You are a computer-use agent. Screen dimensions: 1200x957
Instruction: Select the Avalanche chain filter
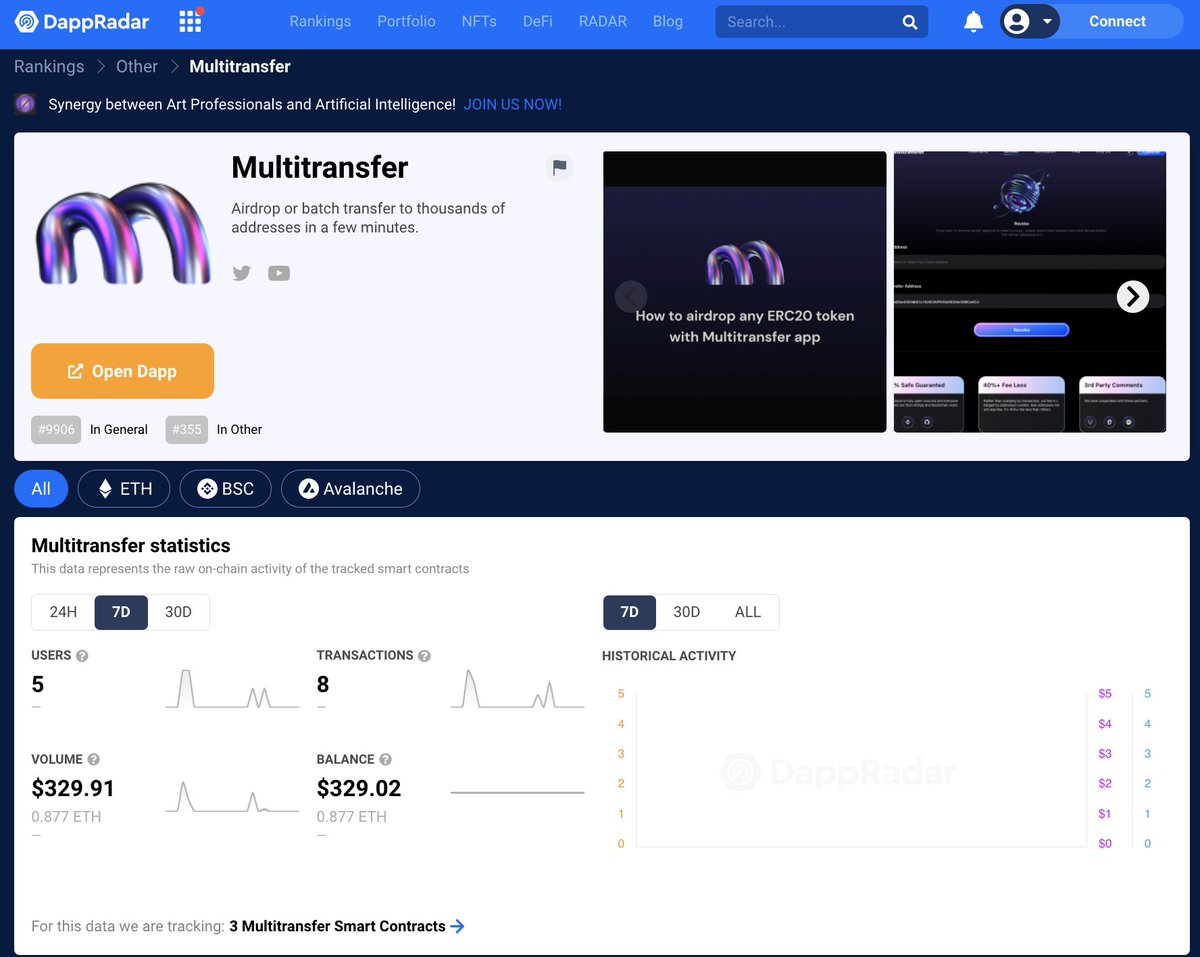point(350,489)
